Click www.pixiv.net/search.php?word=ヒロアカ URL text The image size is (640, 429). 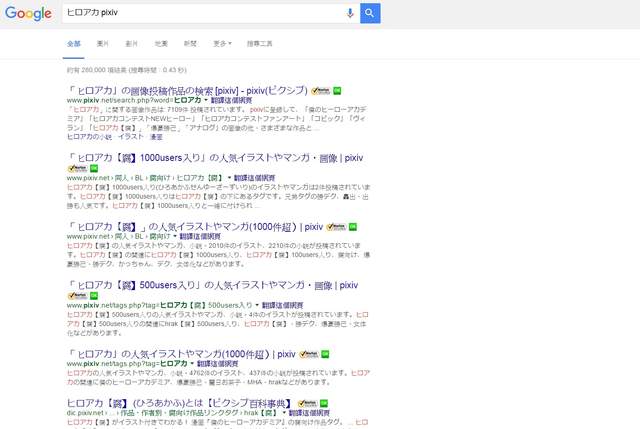coord(134,100)
